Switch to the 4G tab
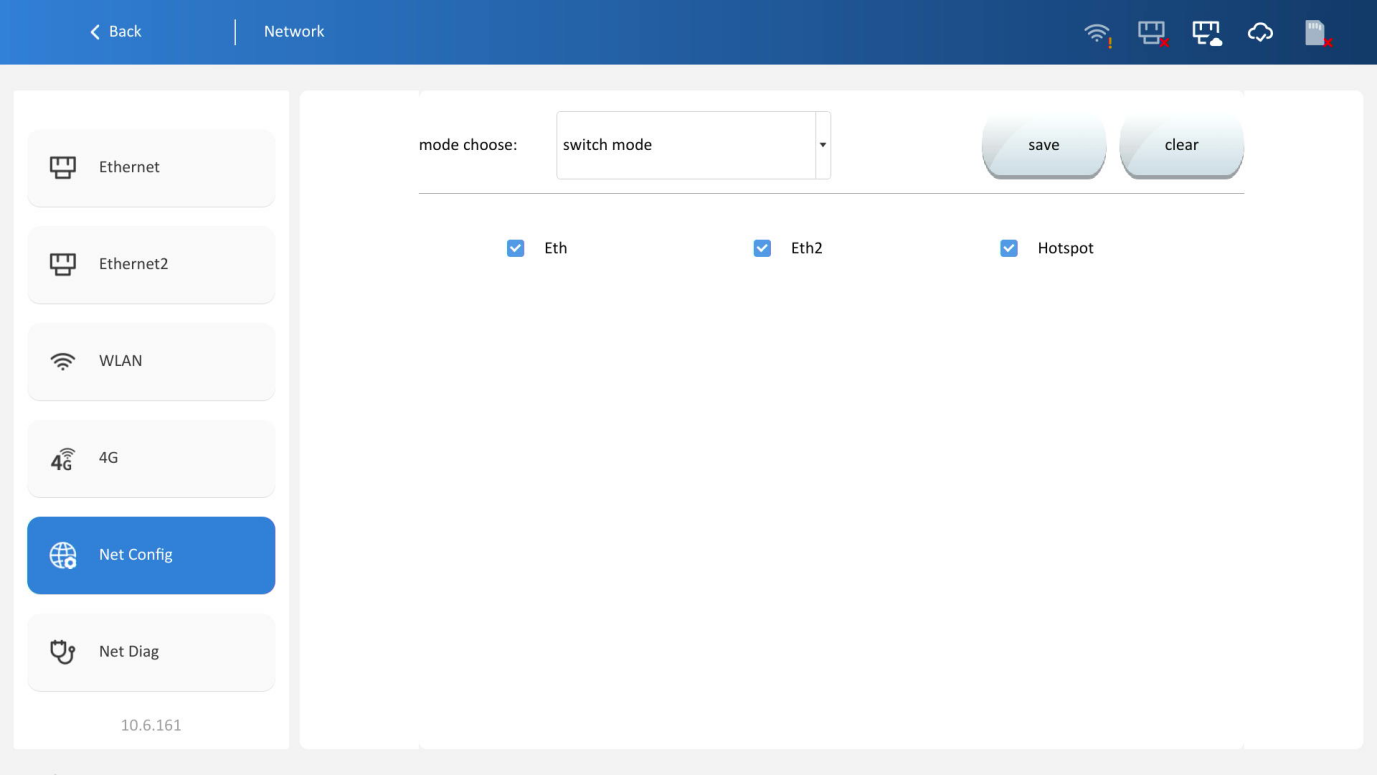The width and height of the screenshot is (1377, 775). coord(151,458)
